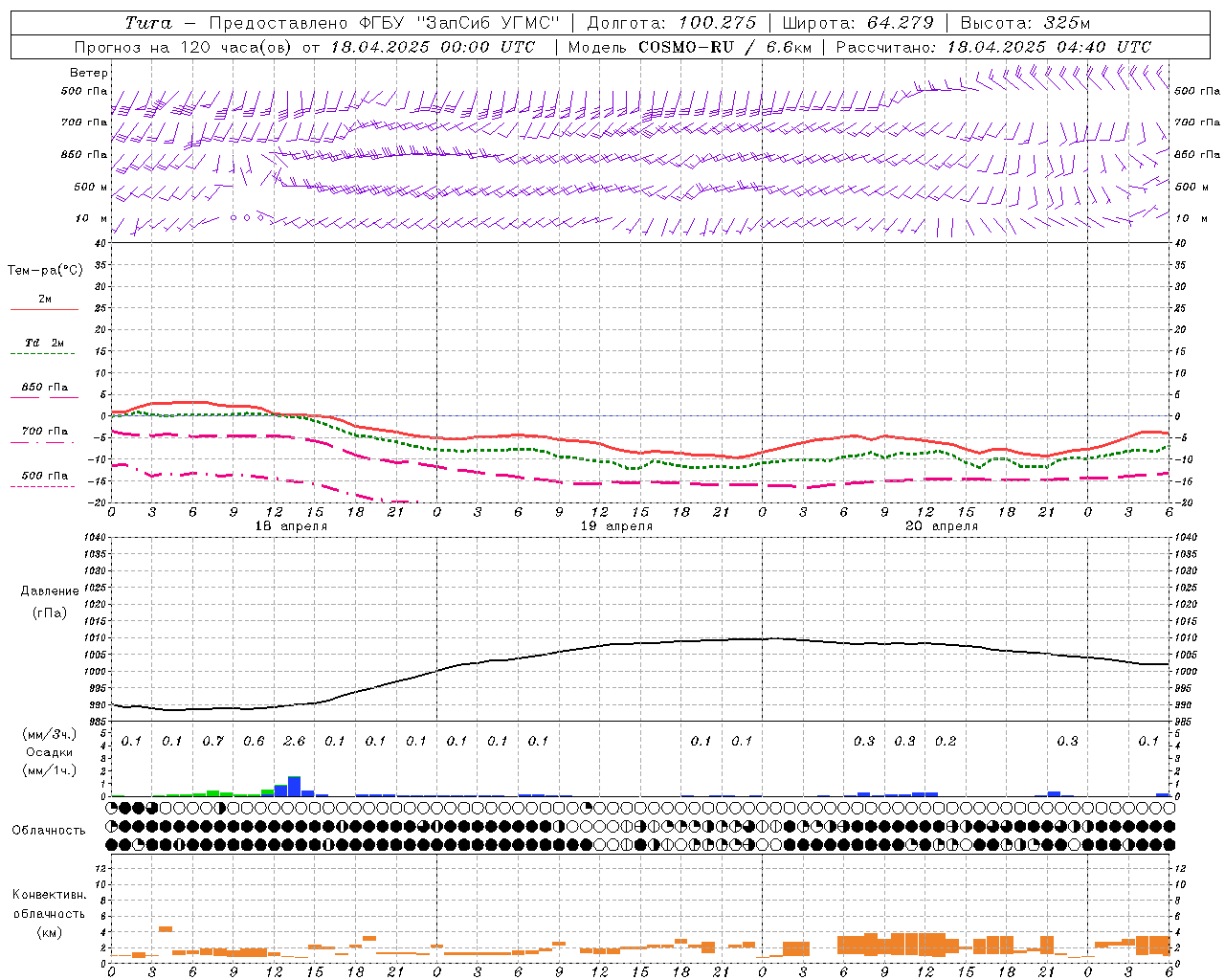Click the "(мм/3ч.)" precipitation unit label
Image resolution: width=1225 pixels, height=980 pixels.
[x=49, y=734]
